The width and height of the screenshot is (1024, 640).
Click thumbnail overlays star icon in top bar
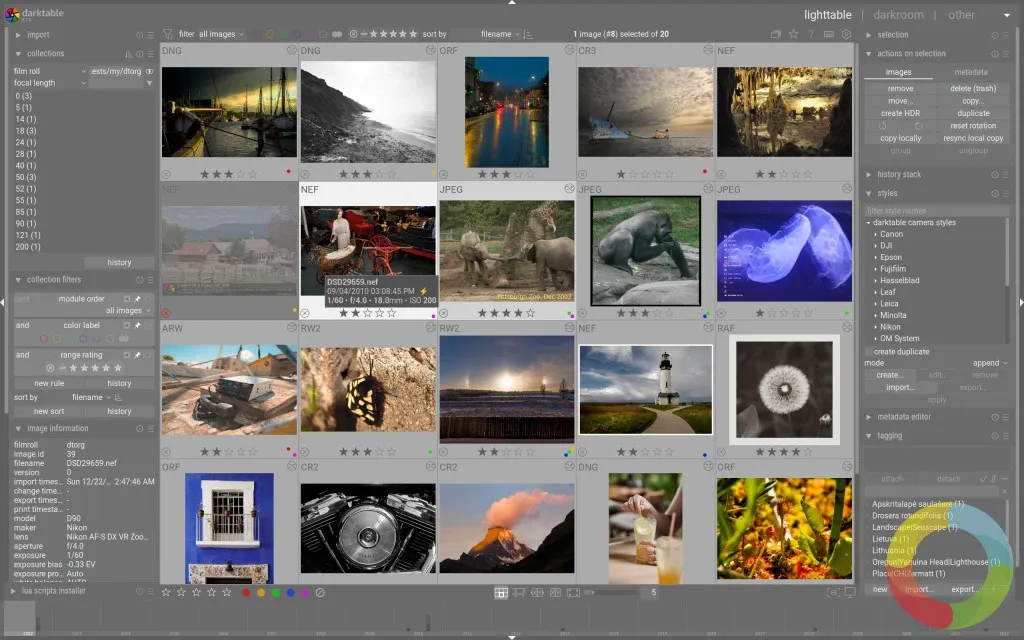793,34
